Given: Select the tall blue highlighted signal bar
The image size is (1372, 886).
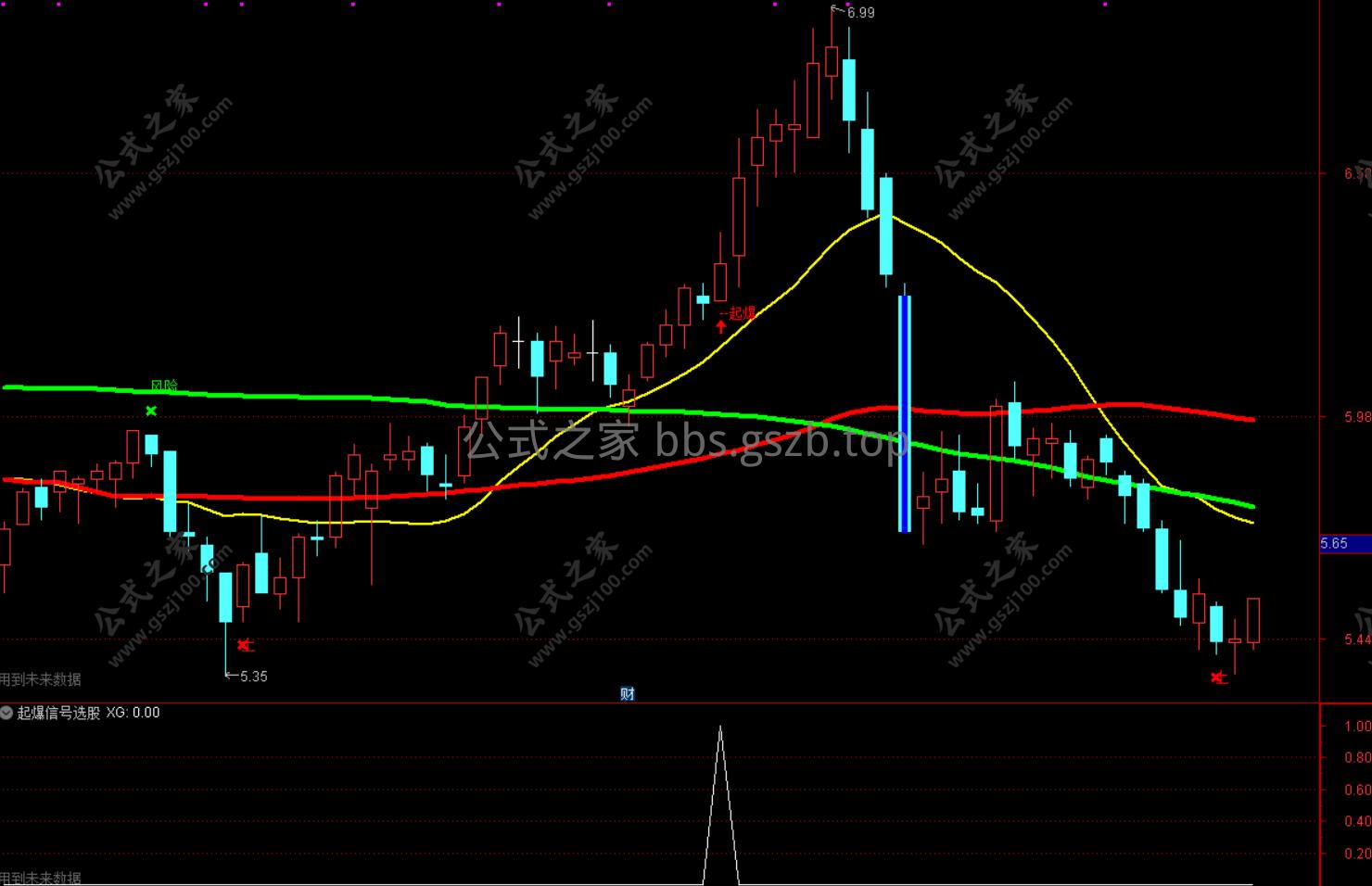Looking at the screenshot, I should (x=905, y=413).
